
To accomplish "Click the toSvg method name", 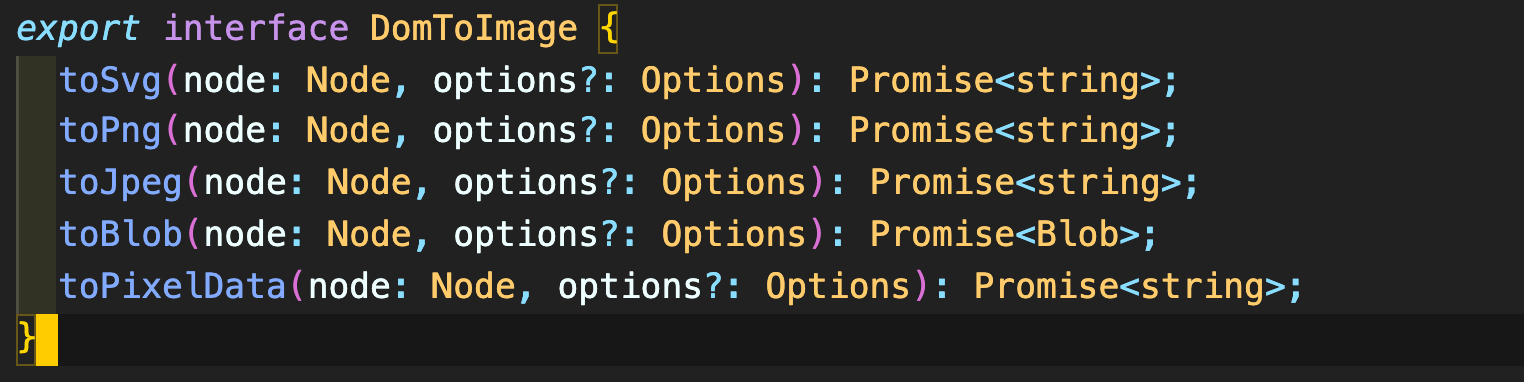I will pyautogui.click(x=111, y=80).
